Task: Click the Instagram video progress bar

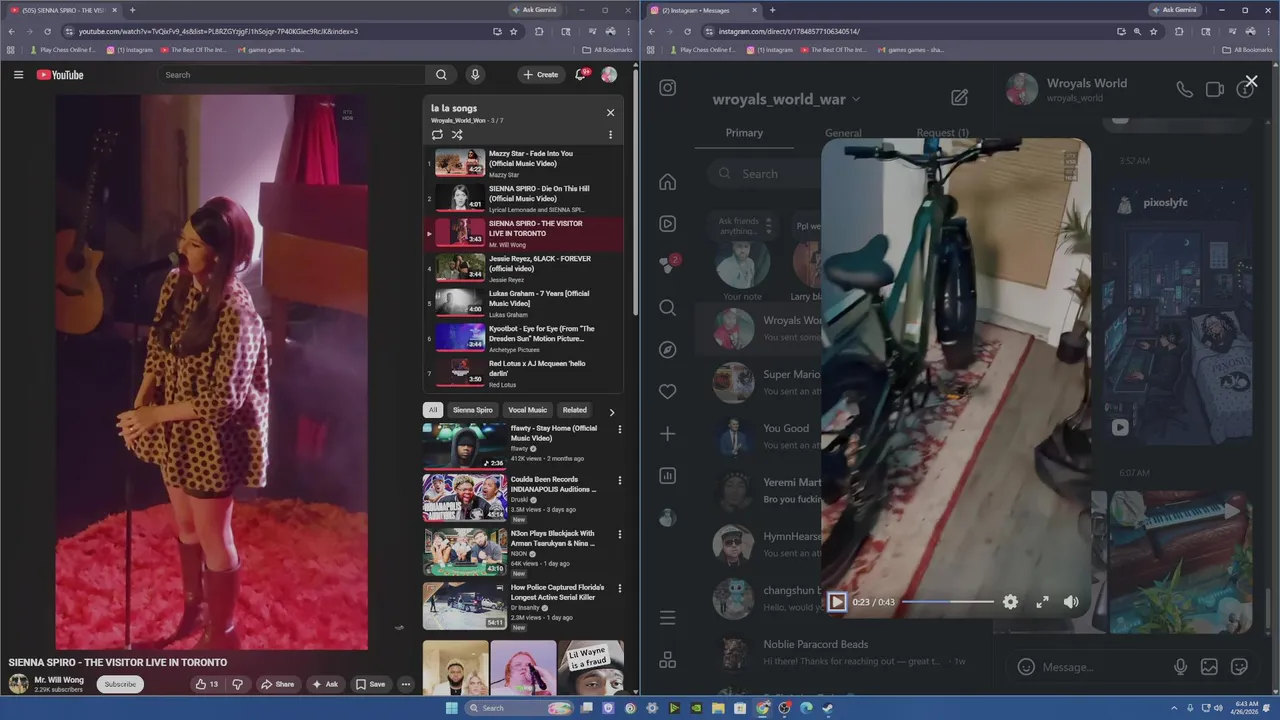Action: point(947,602)
